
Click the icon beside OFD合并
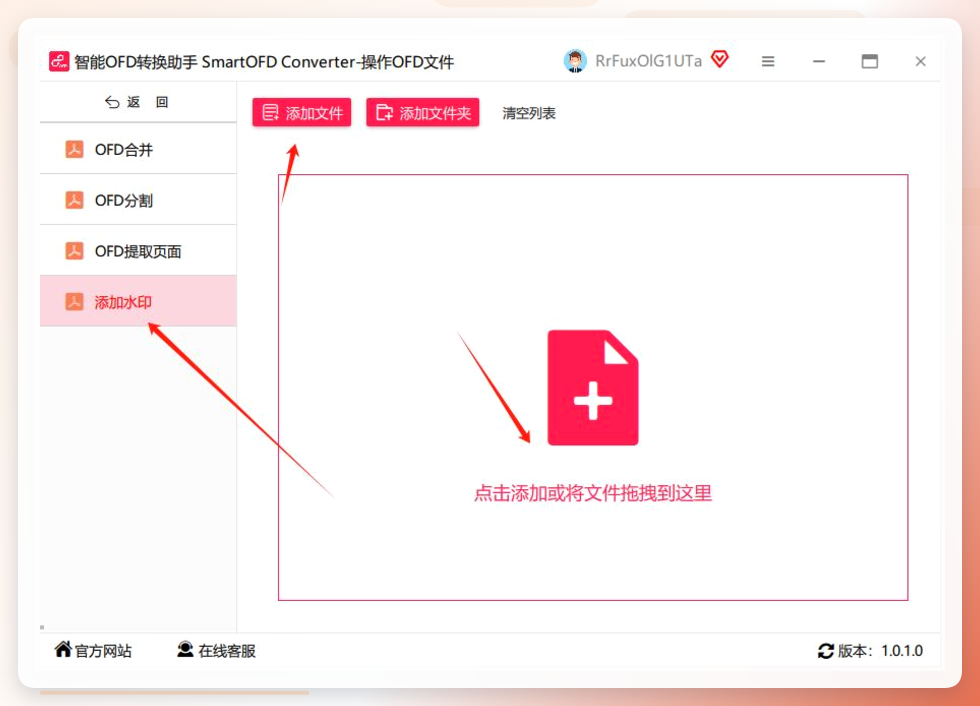pos(74,149)
